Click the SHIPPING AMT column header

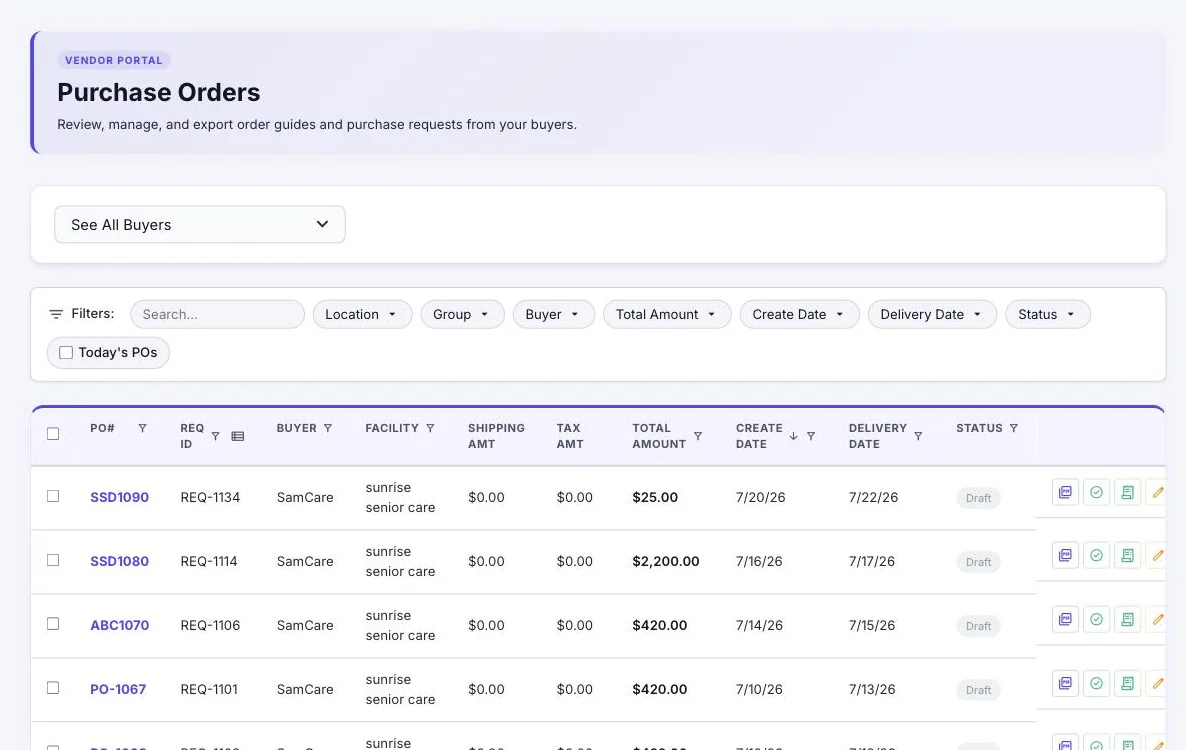[x=496, y=435]
